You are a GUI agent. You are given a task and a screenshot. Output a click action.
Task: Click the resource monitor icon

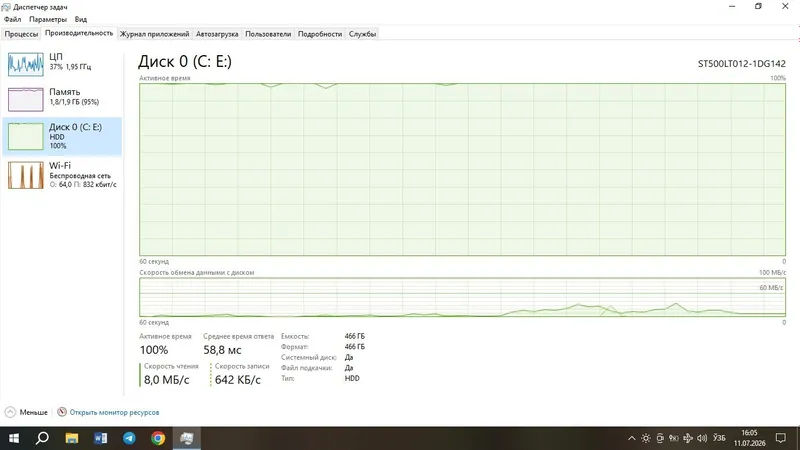click(62, 412)
